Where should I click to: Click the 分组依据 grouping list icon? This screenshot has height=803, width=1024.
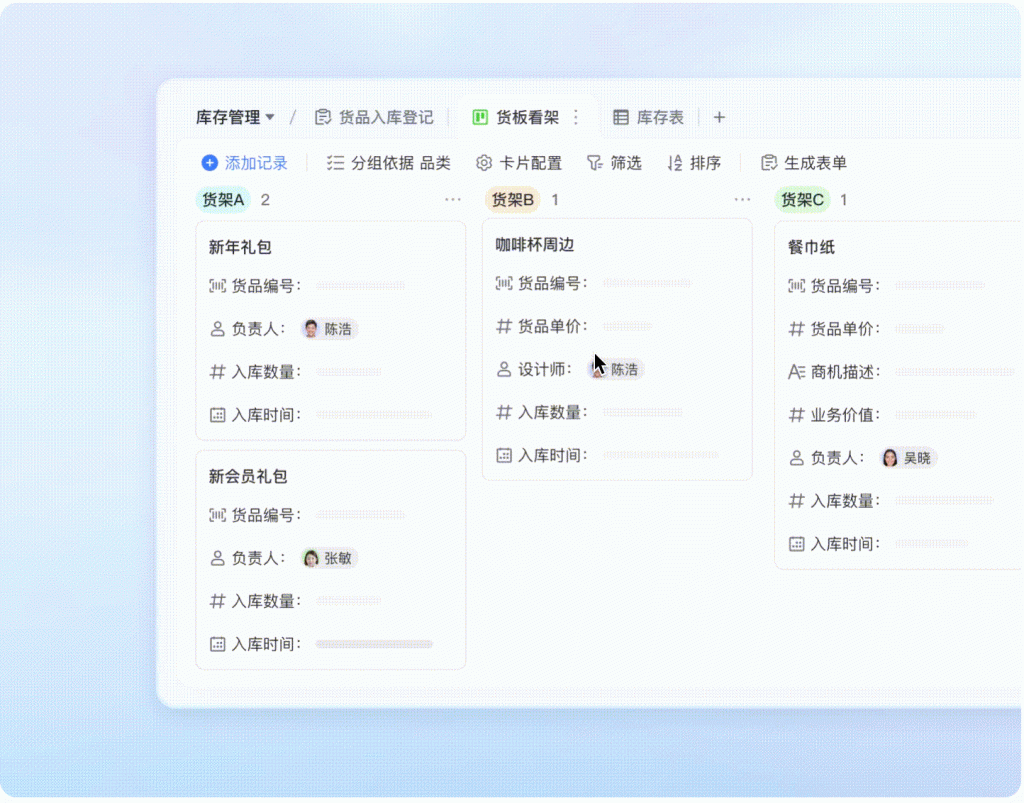(x=336, y=162)
